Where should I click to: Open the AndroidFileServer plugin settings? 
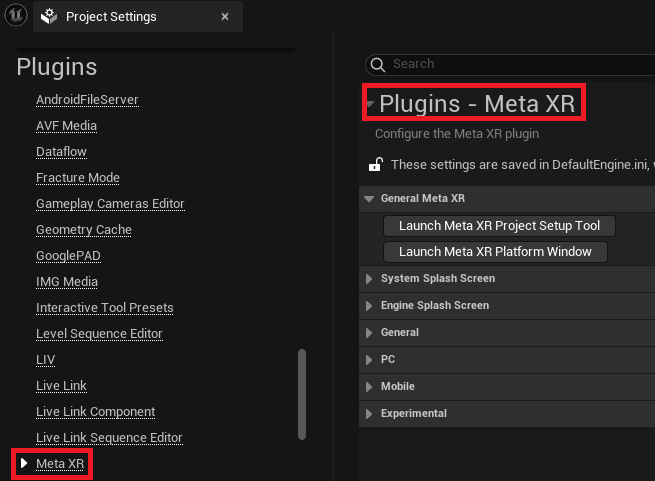(x=87, y=100)
